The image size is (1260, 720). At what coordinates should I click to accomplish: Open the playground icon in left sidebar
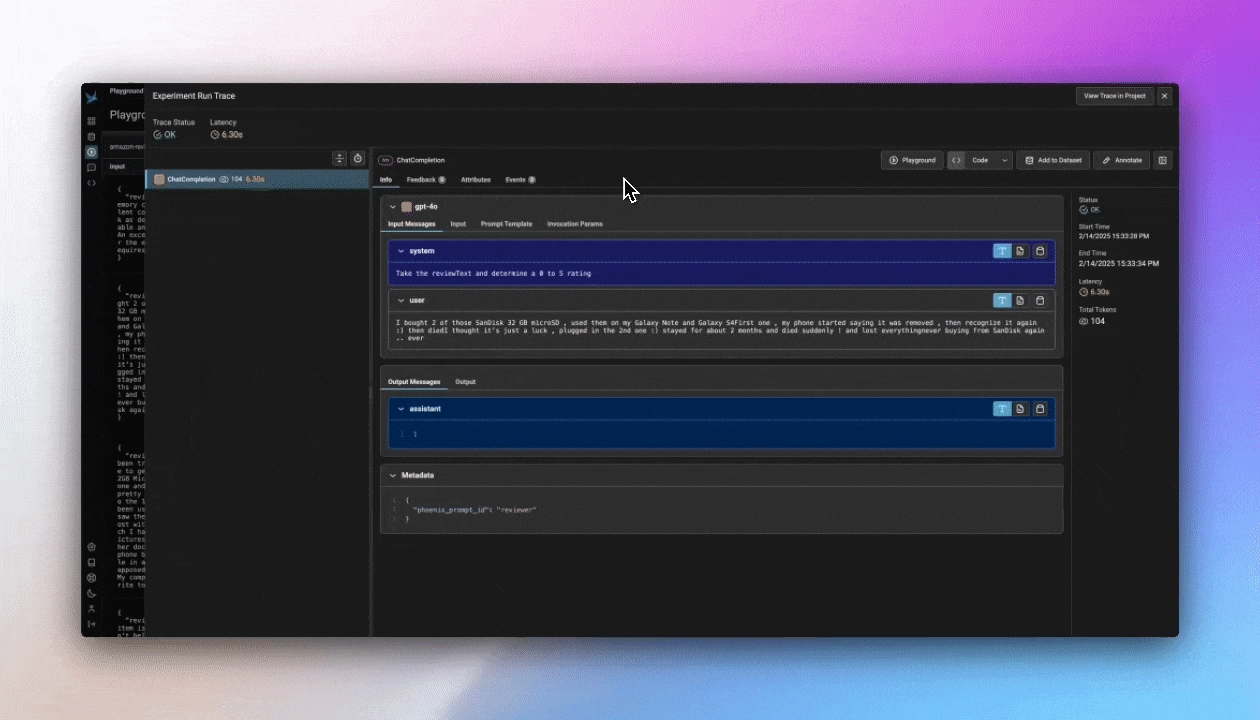pos(91,152)
